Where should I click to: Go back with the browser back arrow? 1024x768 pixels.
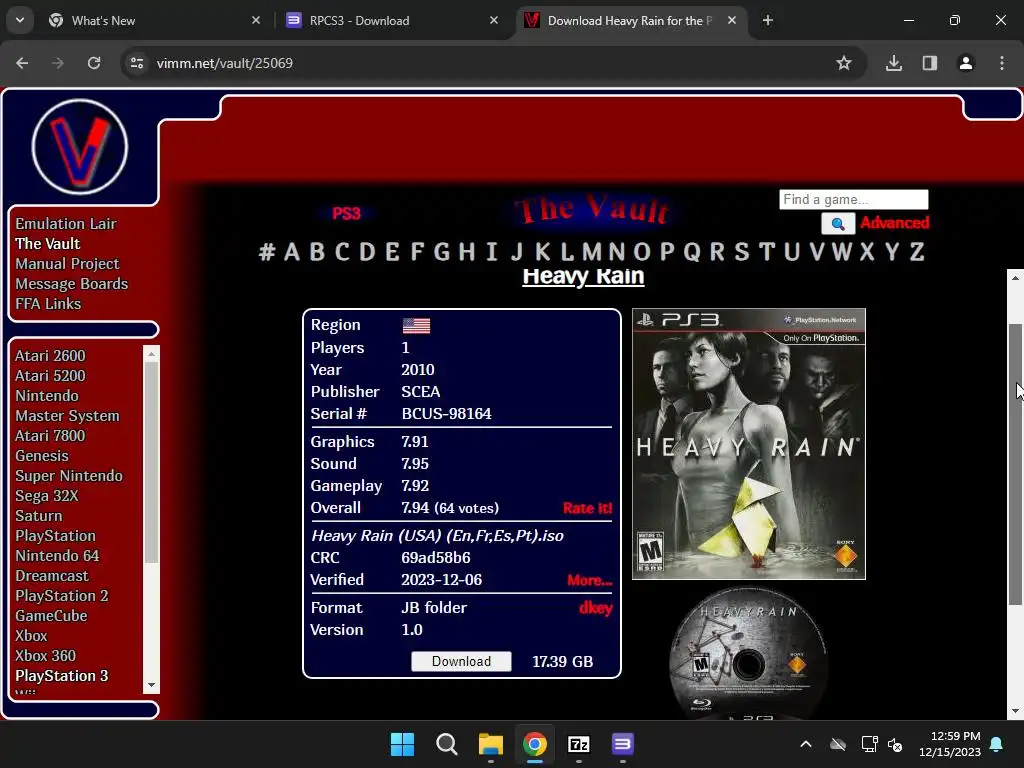tap(22, 63)
